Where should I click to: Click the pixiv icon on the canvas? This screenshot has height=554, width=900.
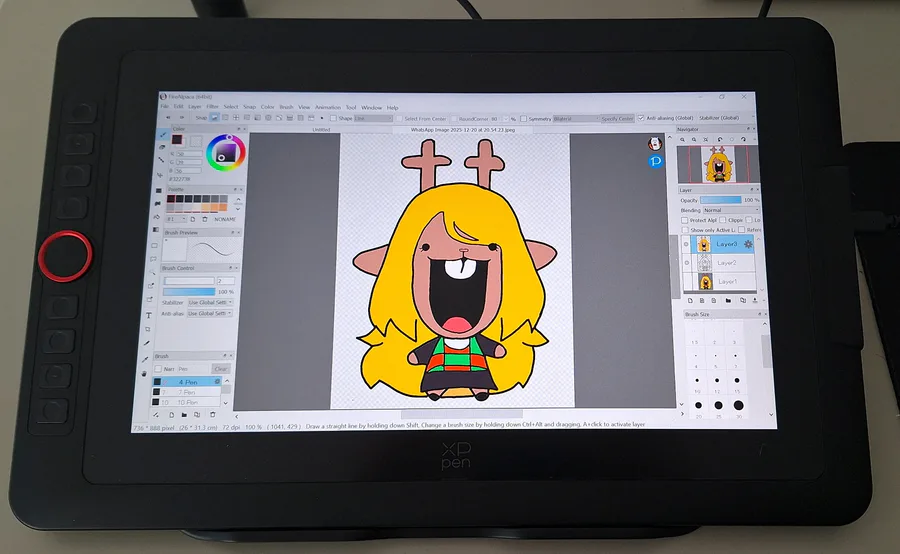pyautogui.click(x=655, y=161)
